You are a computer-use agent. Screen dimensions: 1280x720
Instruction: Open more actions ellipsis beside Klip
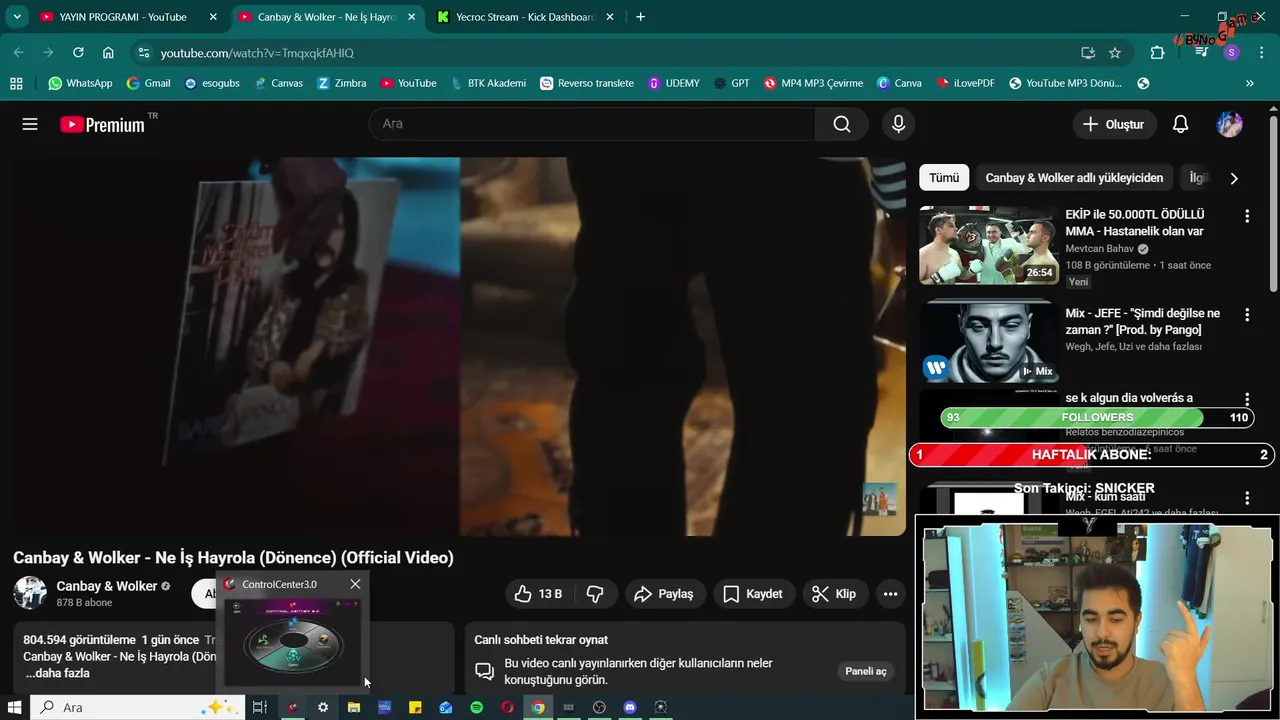(890, 594)
